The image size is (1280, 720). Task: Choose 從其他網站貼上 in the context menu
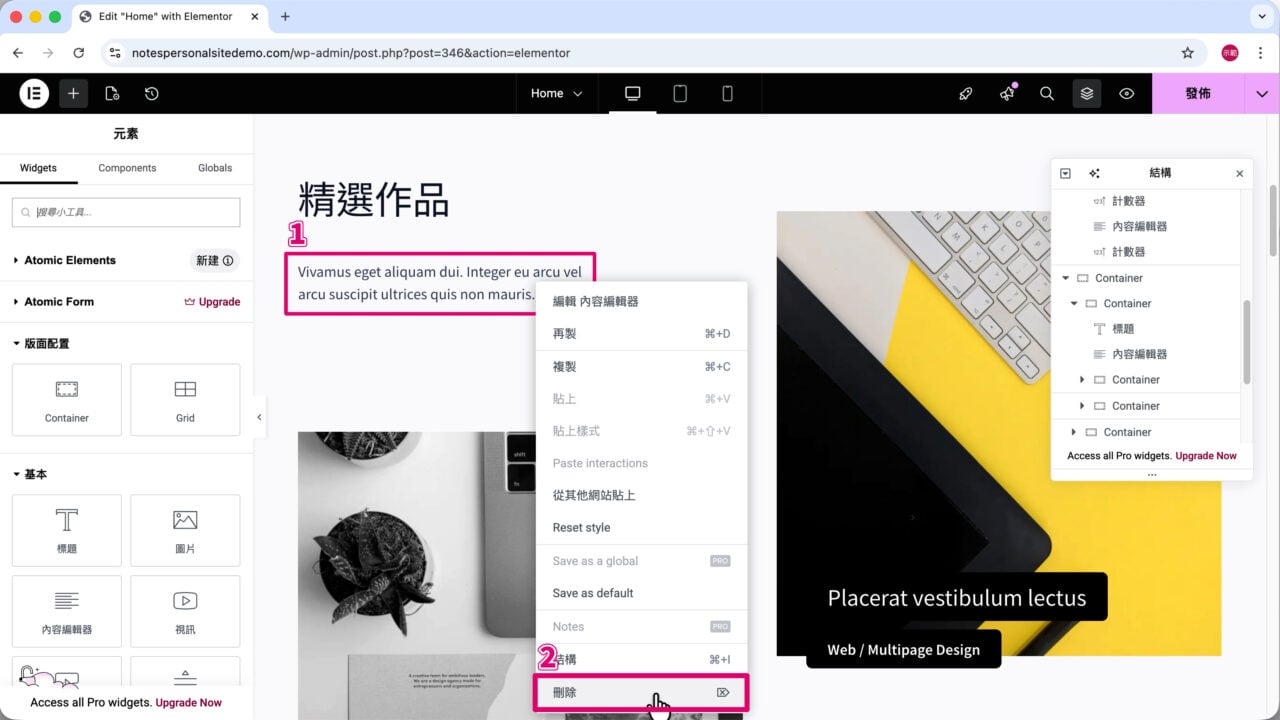click(642, 495)
